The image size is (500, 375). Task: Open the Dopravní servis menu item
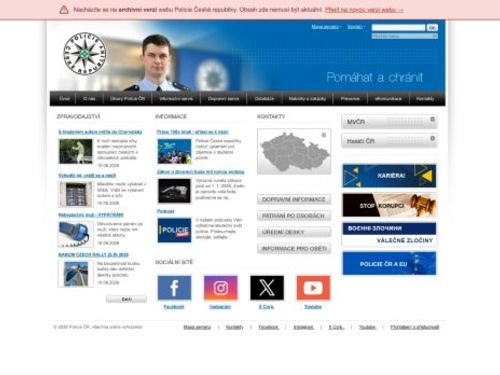click(x=223, y=99)
